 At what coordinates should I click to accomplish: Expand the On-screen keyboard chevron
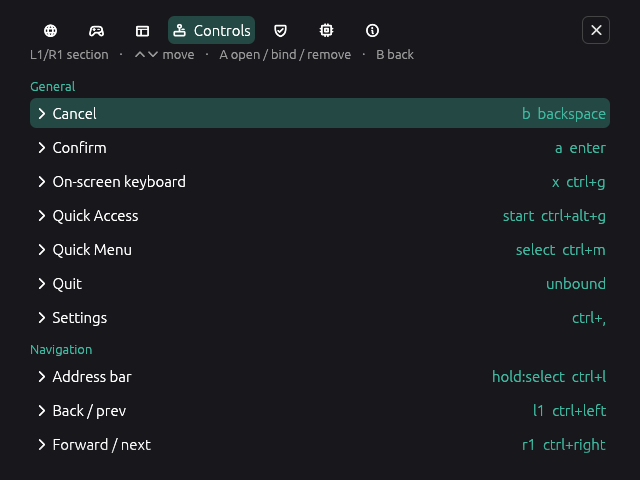tap(42, 182)
